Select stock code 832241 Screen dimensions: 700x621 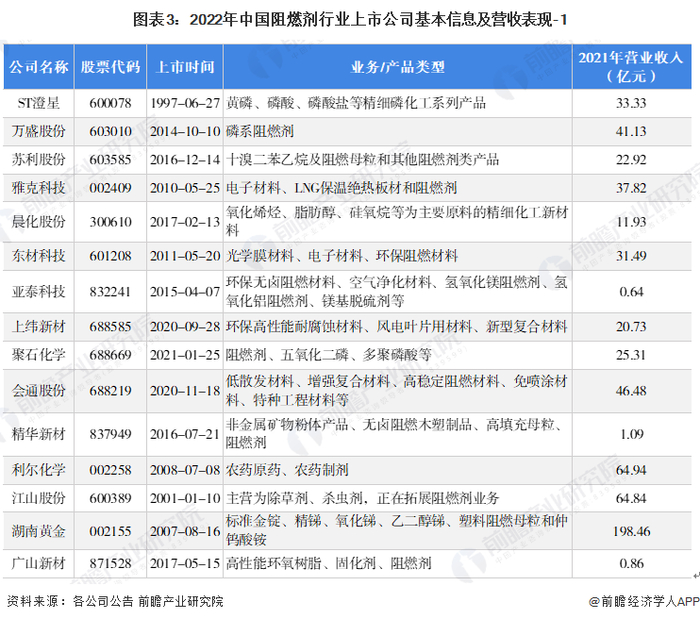(110, 292)
